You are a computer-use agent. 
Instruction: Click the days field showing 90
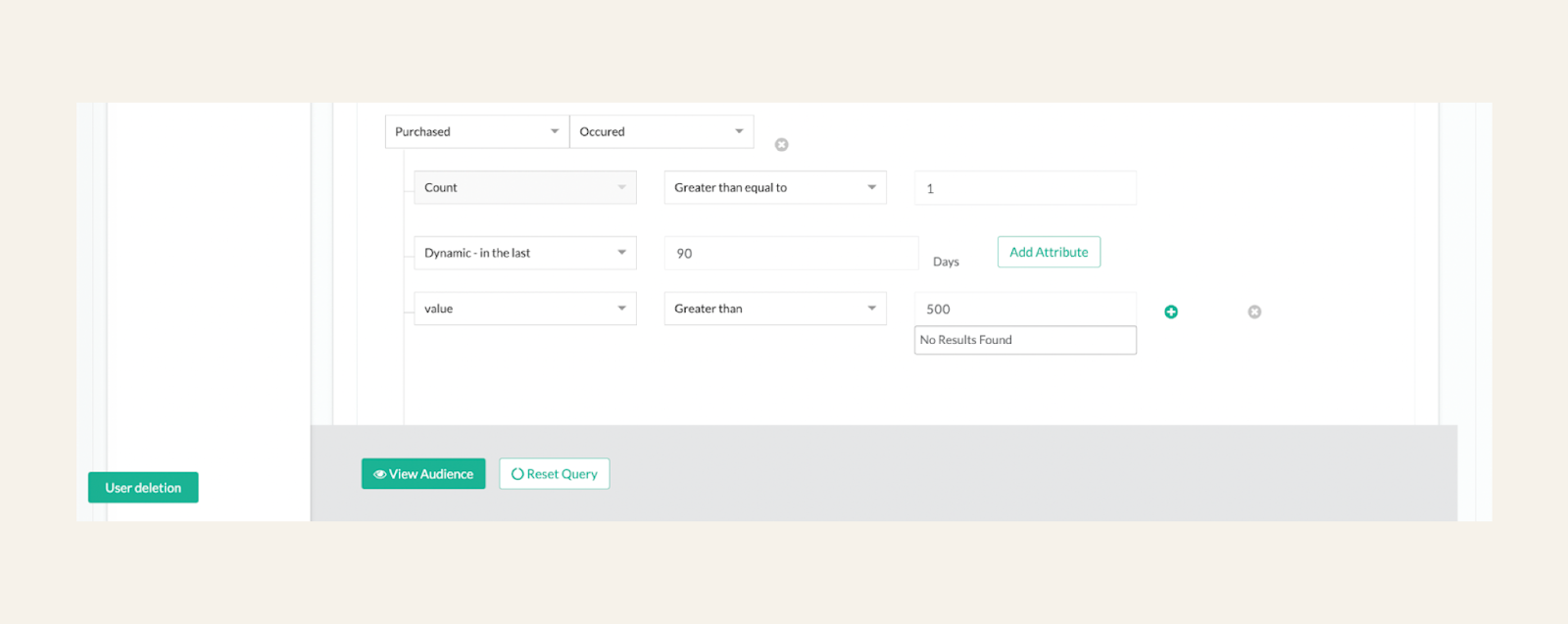coord(791,253)
